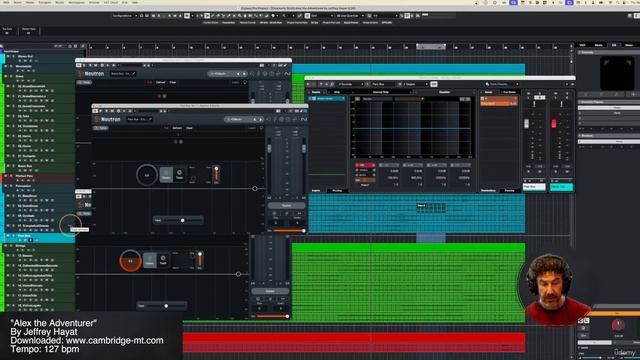Click the Bypass button under the front Neutron meters
The width and height of the screenshot is (640, 360).
click(287, 206)
